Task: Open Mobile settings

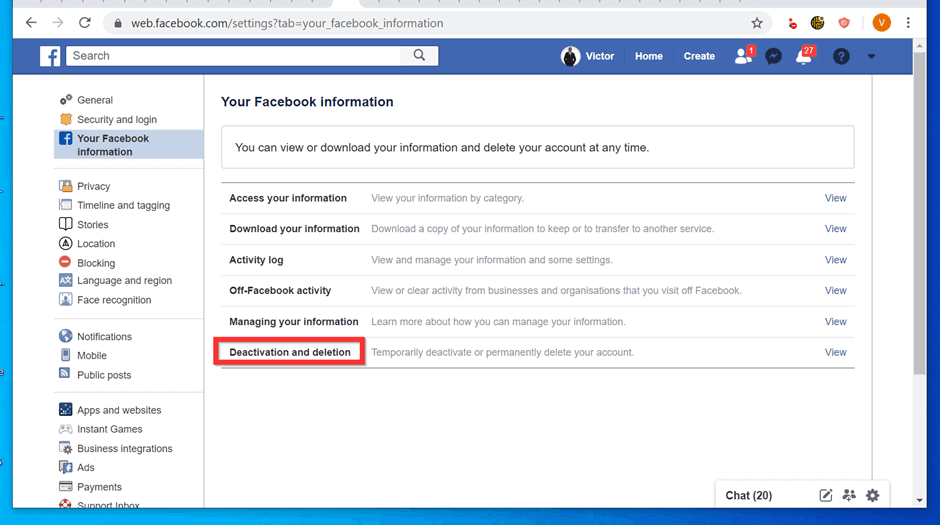Action: [92, 355]
